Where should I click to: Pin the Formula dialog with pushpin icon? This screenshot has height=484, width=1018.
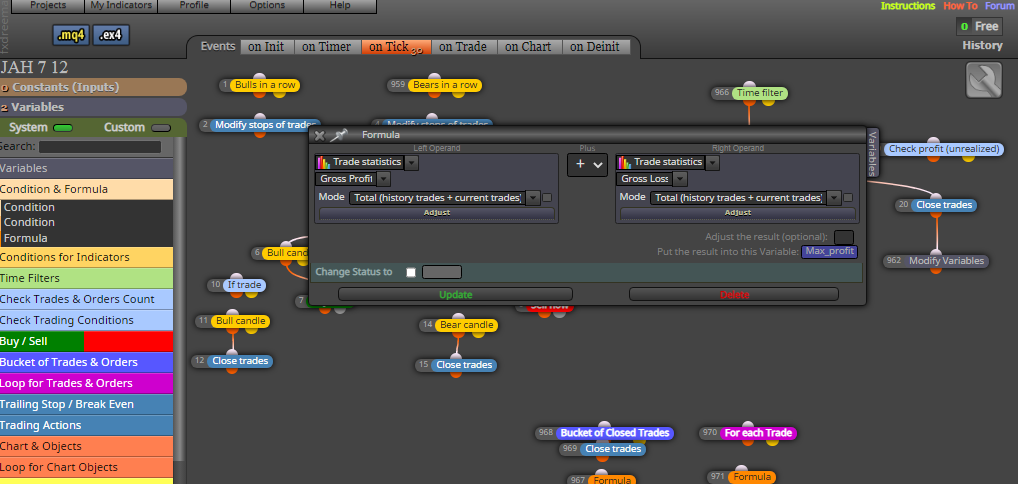(339, 135)
